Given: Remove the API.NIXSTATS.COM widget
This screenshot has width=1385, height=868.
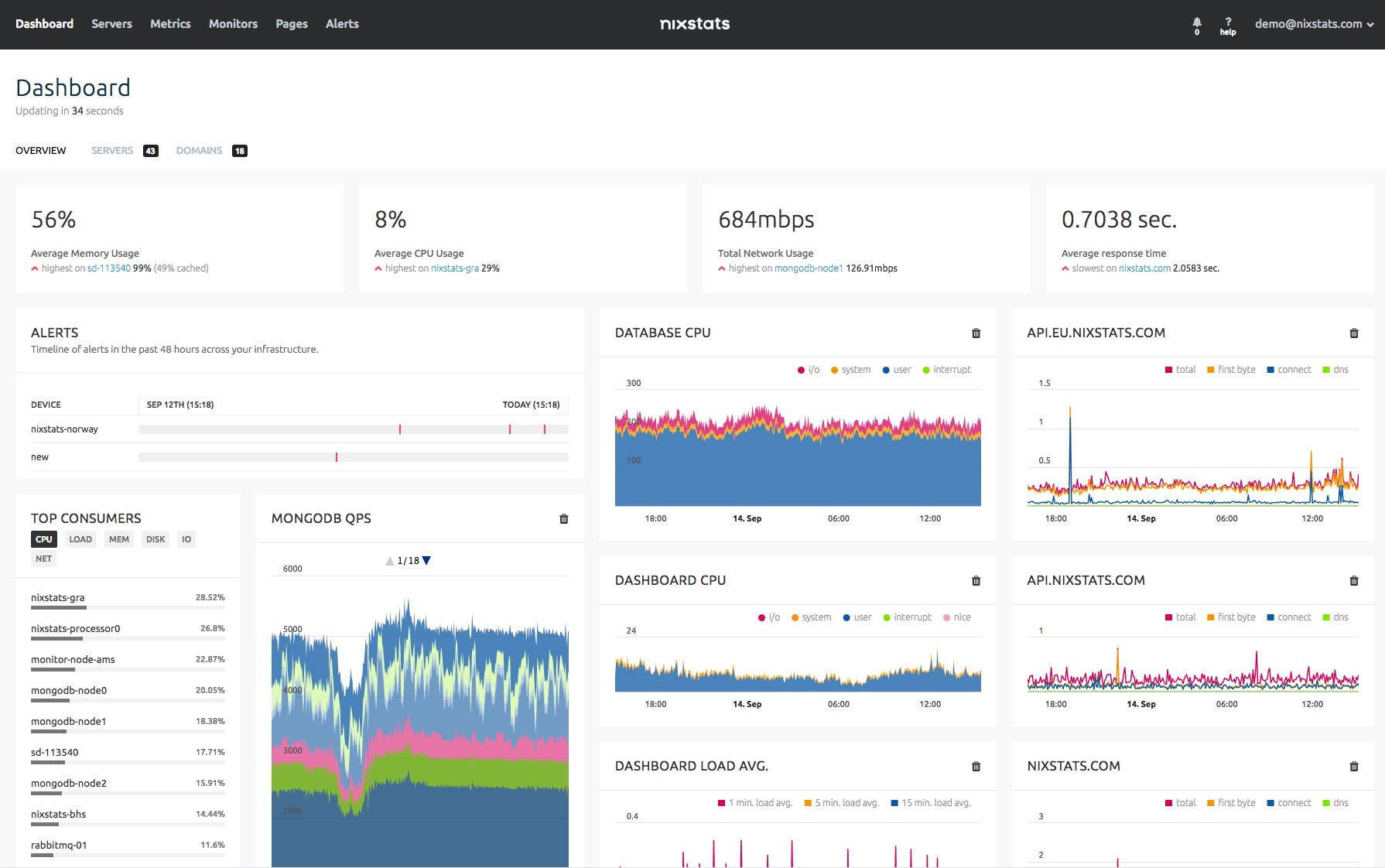Looking at the screenshot, I should tap(1353, 581).
